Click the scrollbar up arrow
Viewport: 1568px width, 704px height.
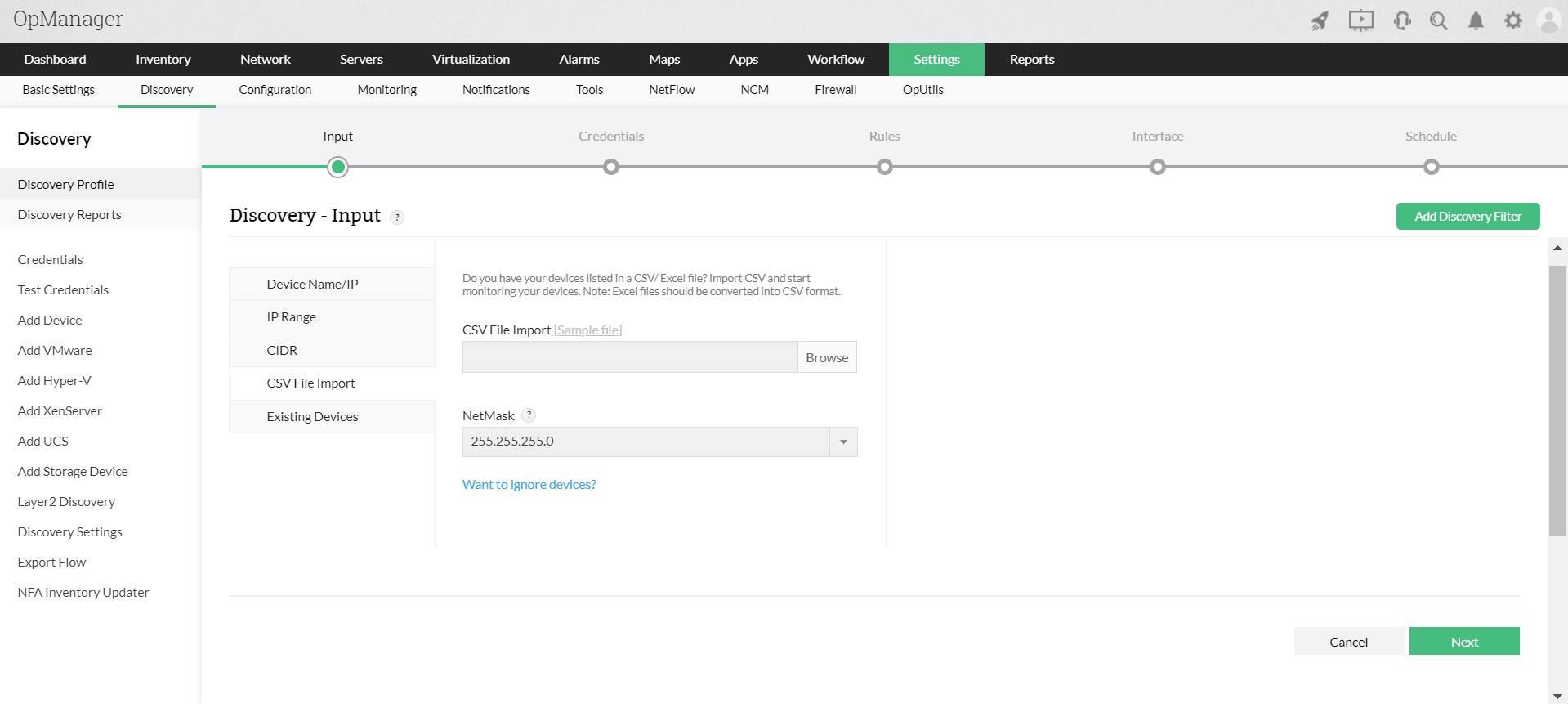[1557, 248]
